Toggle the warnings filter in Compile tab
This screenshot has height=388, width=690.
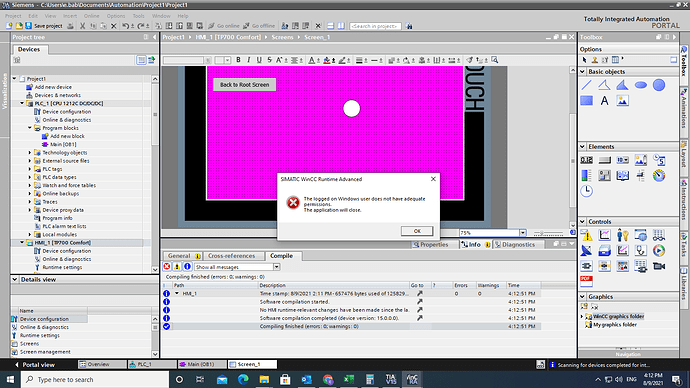177,267
